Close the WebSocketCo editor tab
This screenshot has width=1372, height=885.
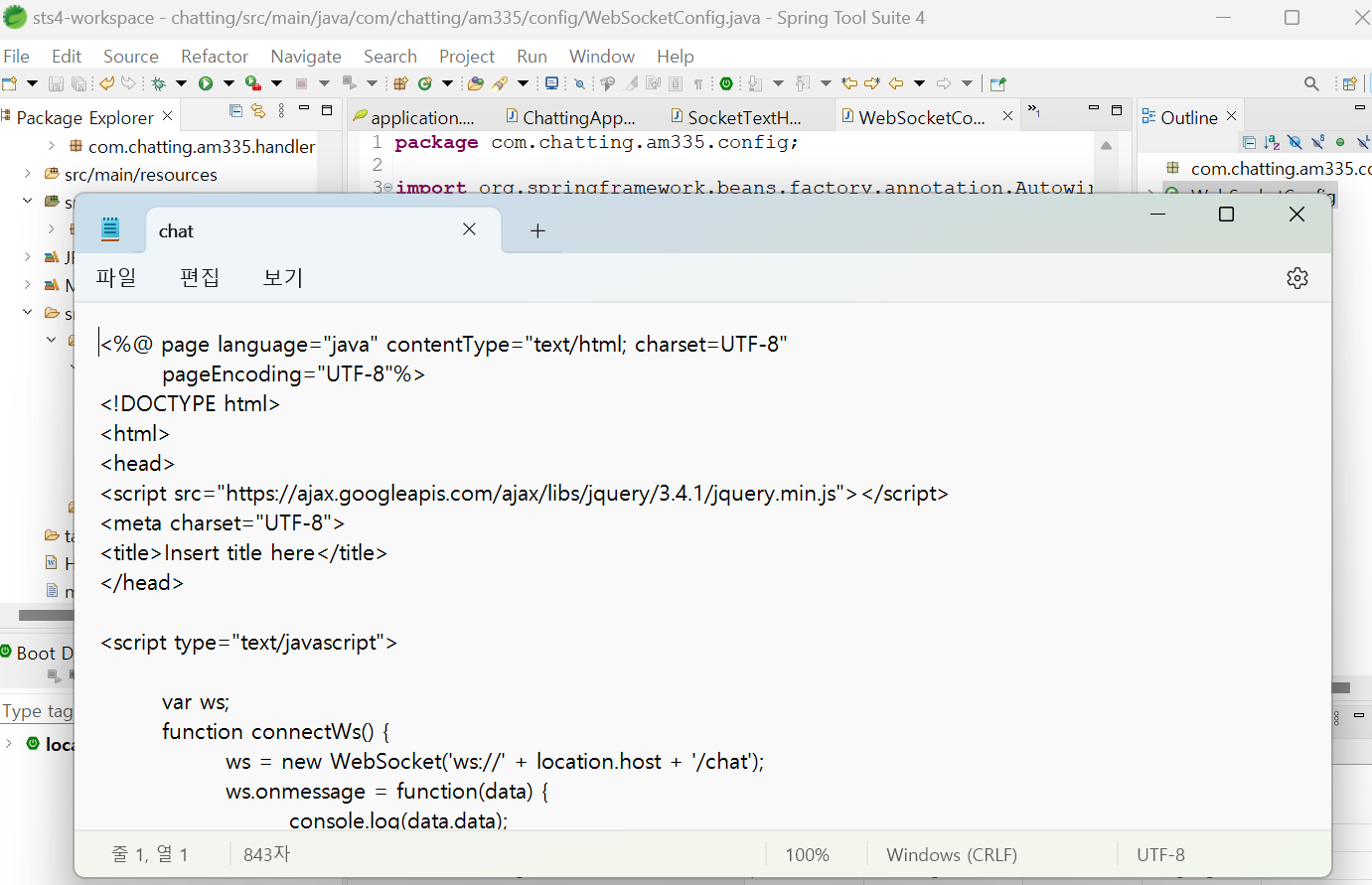1007,116
